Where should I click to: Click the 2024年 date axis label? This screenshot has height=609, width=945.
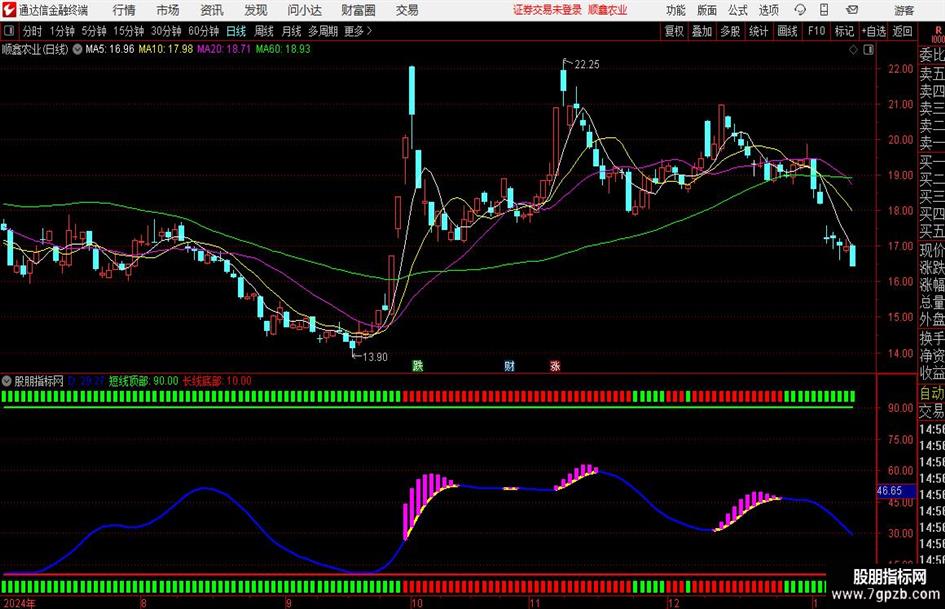click(x=19, y=603)
